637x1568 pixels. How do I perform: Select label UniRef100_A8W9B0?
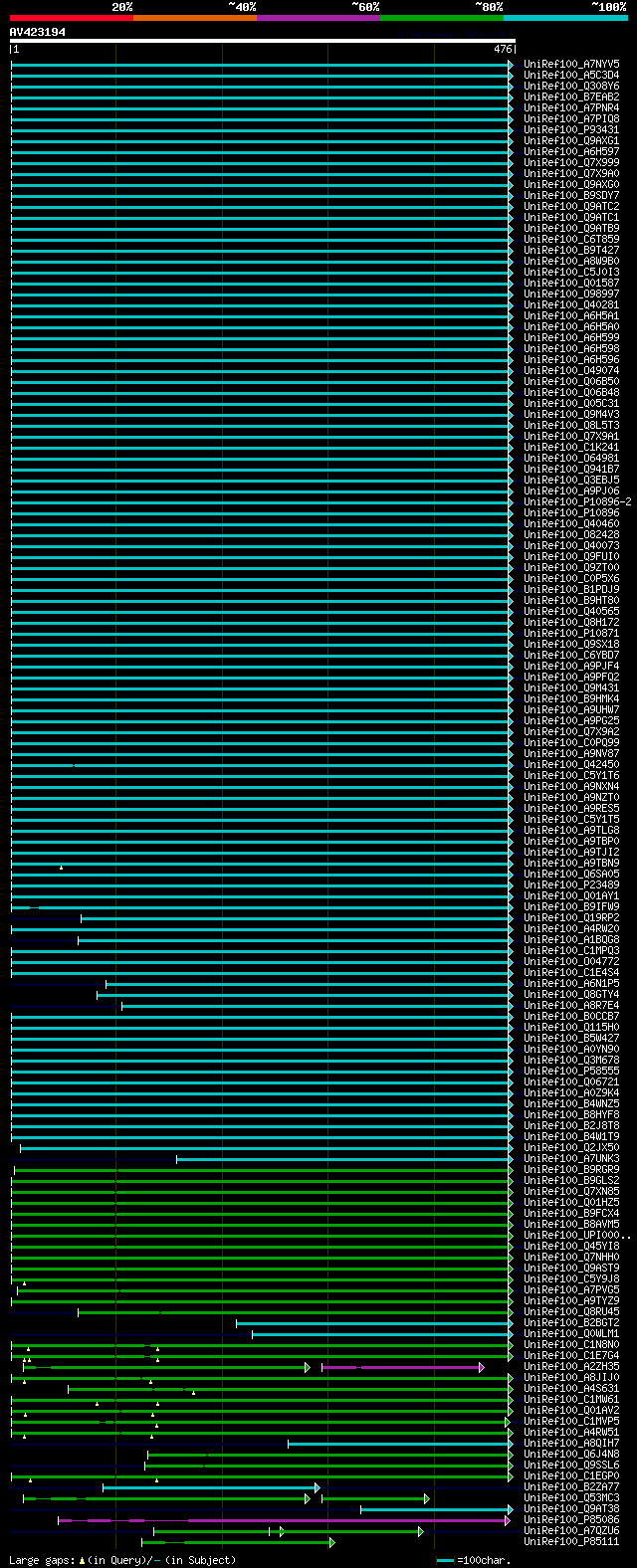point(571,261)
